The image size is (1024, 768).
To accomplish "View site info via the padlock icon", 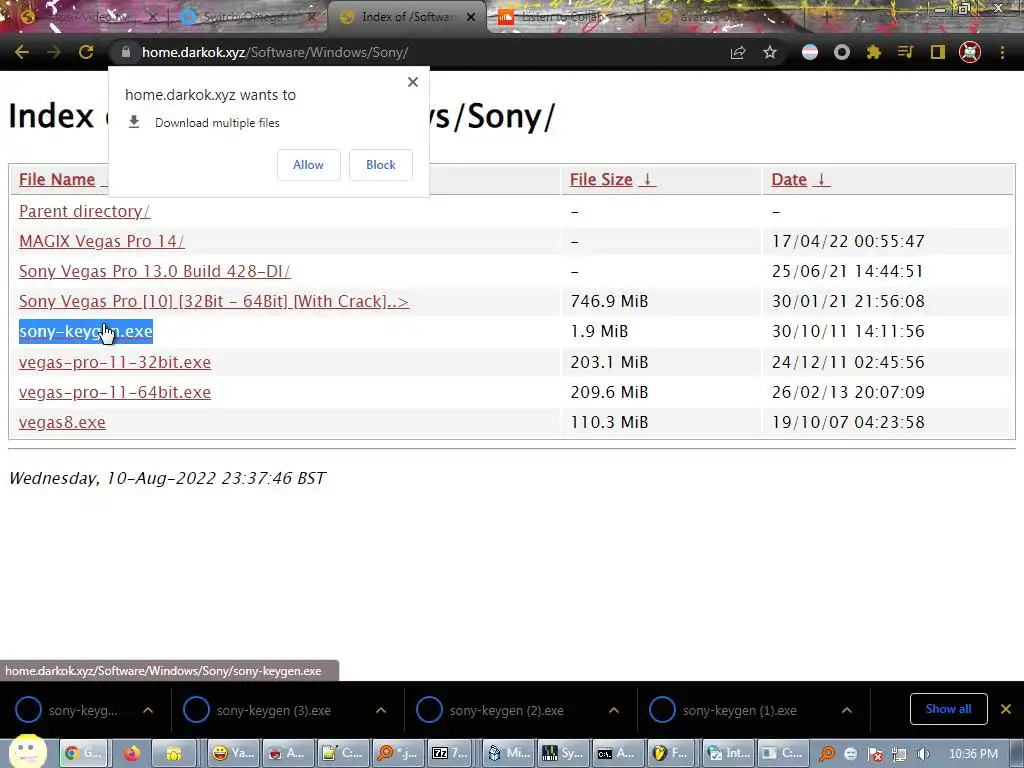I will coord(126,52).
